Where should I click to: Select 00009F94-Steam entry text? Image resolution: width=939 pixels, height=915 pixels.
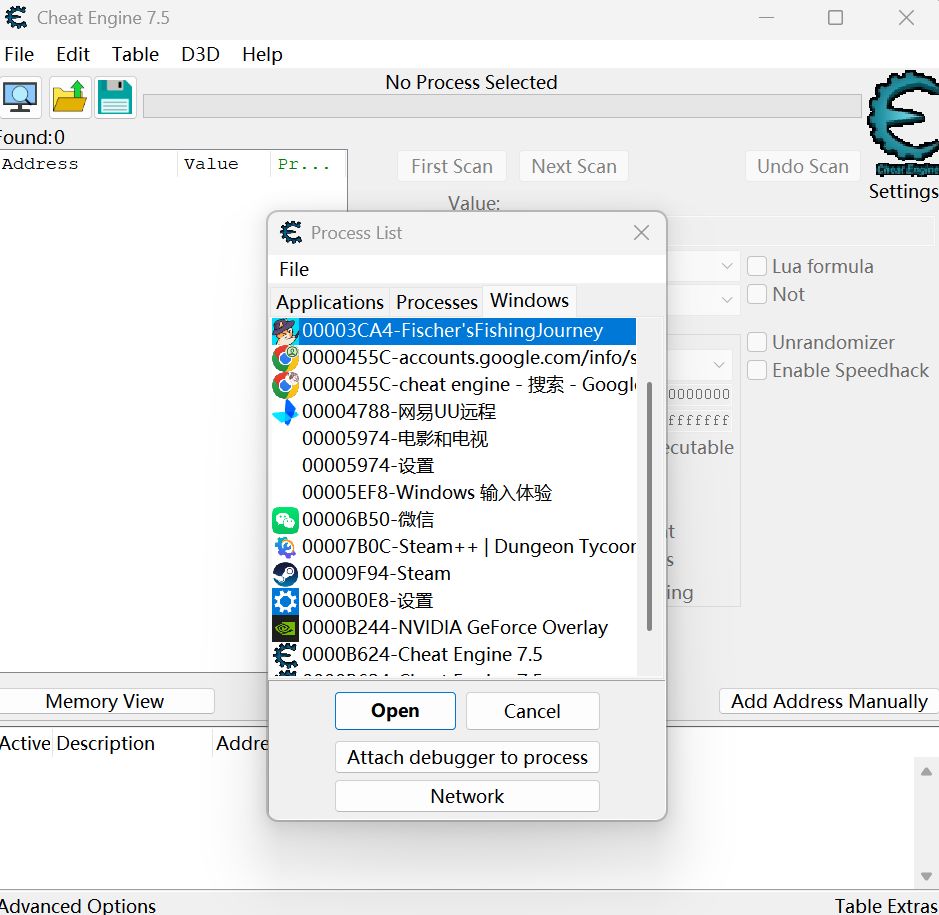click(x=376, y=574)
